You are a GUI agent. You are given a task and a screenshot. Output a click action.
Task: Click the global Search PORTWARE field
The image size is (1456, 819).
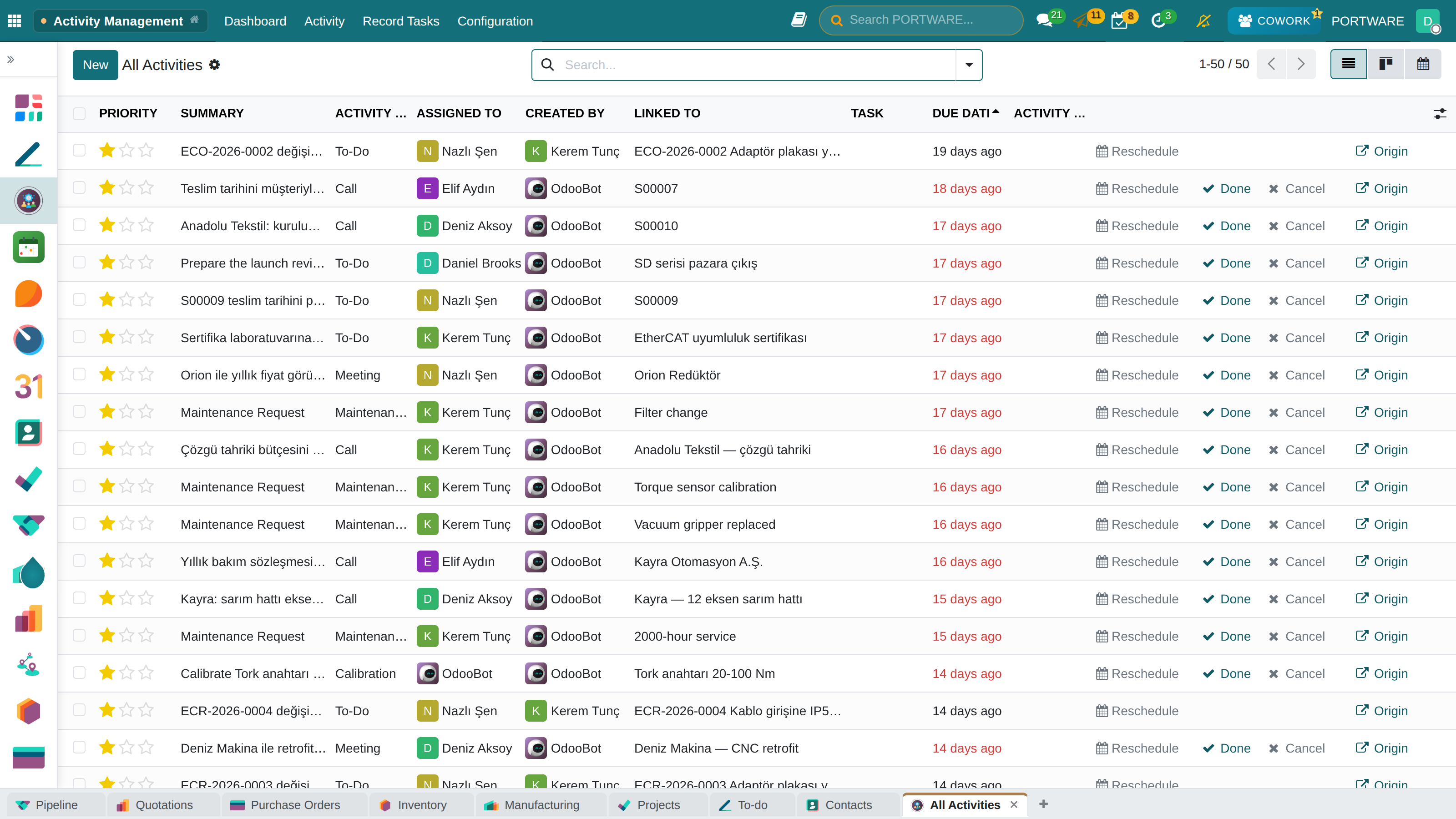coord(921,20)
